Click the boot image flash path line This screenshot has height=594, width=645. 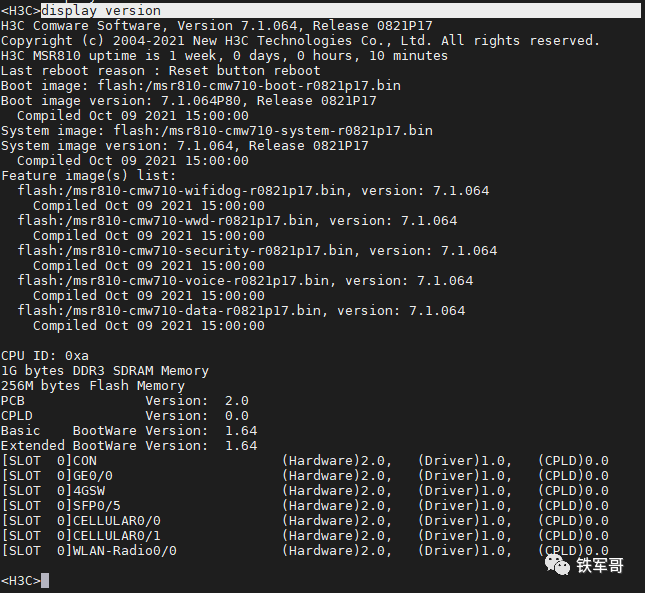click(x=200, y=86)
